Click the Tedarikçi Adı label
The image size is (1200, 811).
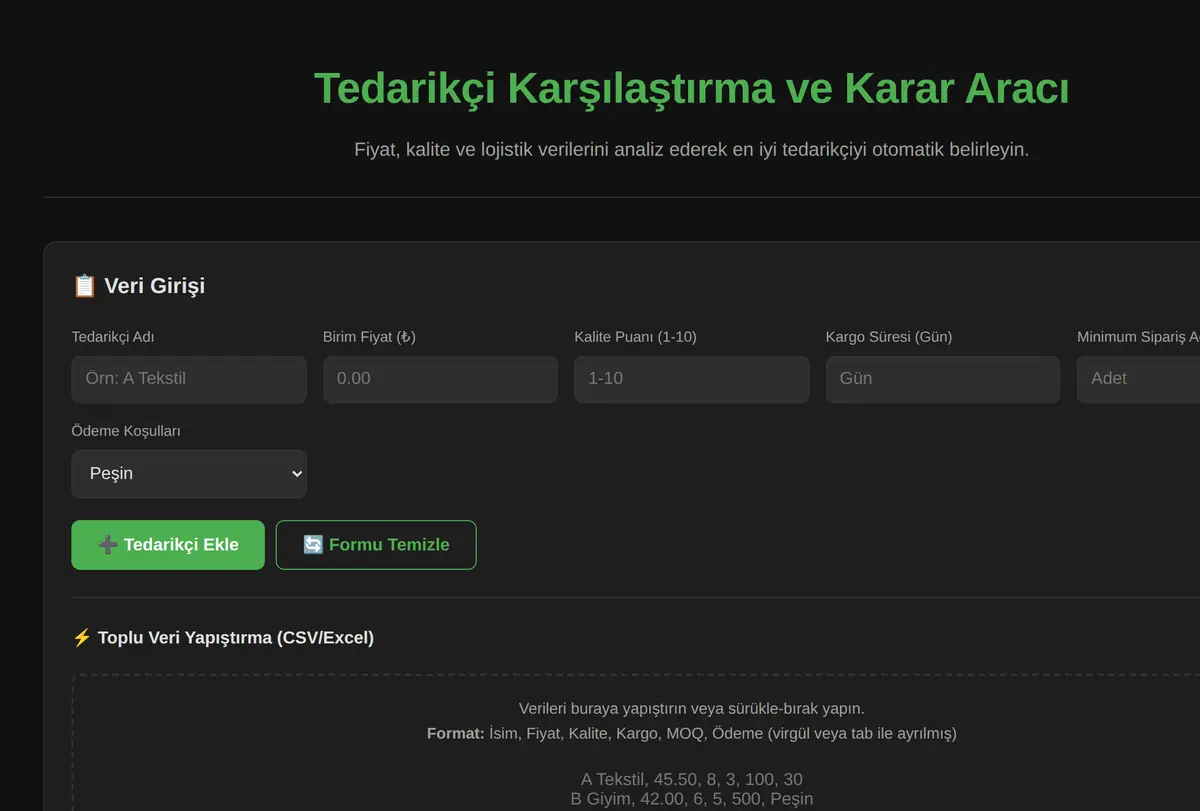point(113,337)
